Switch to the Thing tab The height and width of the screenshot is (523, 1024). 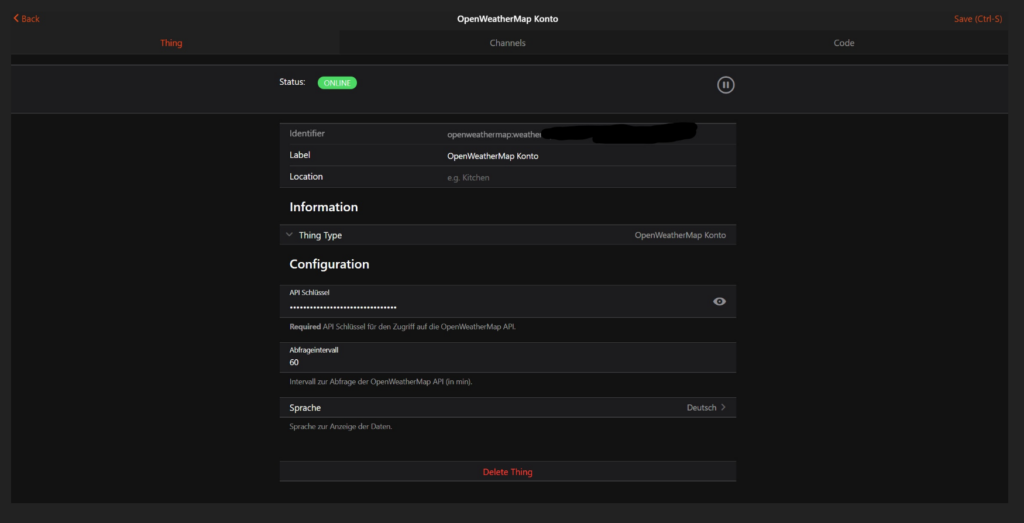click(171, 43)
